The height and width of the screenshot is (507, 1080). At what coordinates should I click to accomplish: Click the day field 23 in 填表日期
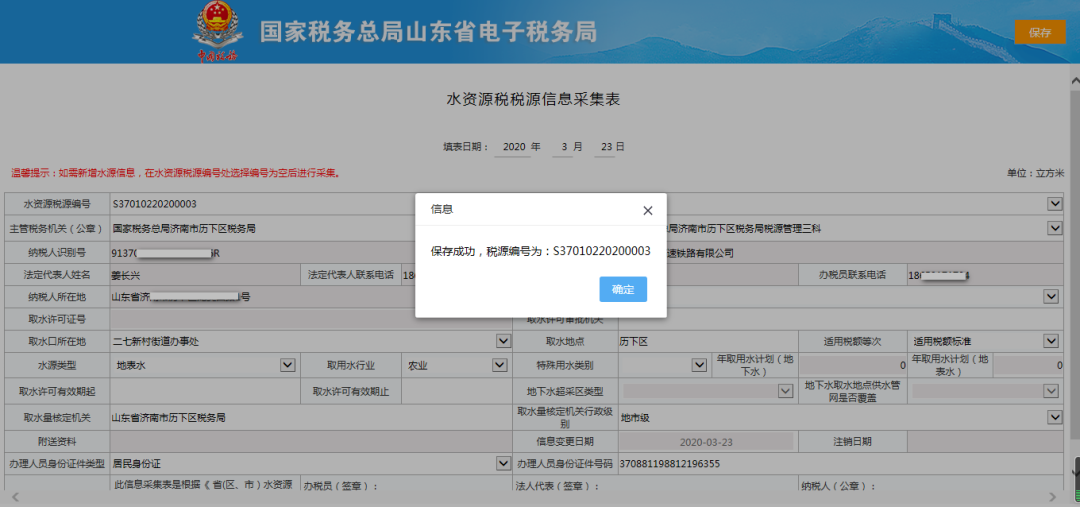point(605,147)
